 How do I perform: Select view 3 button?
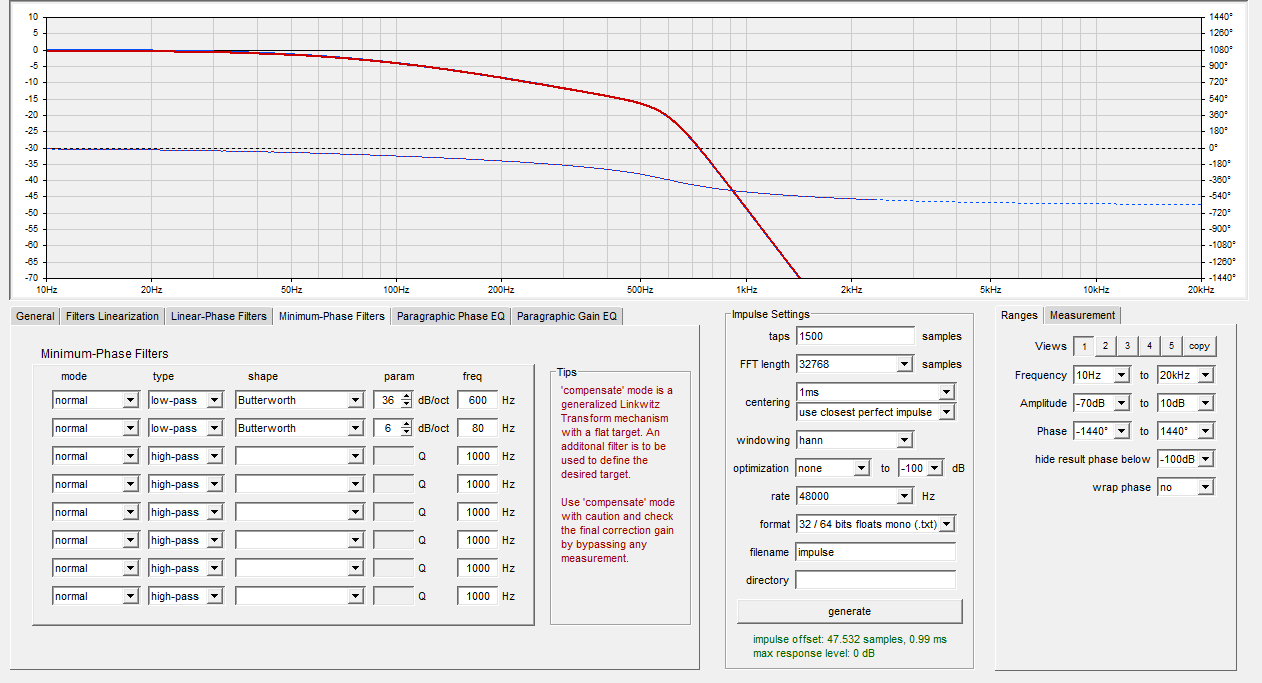point(1127,346)
